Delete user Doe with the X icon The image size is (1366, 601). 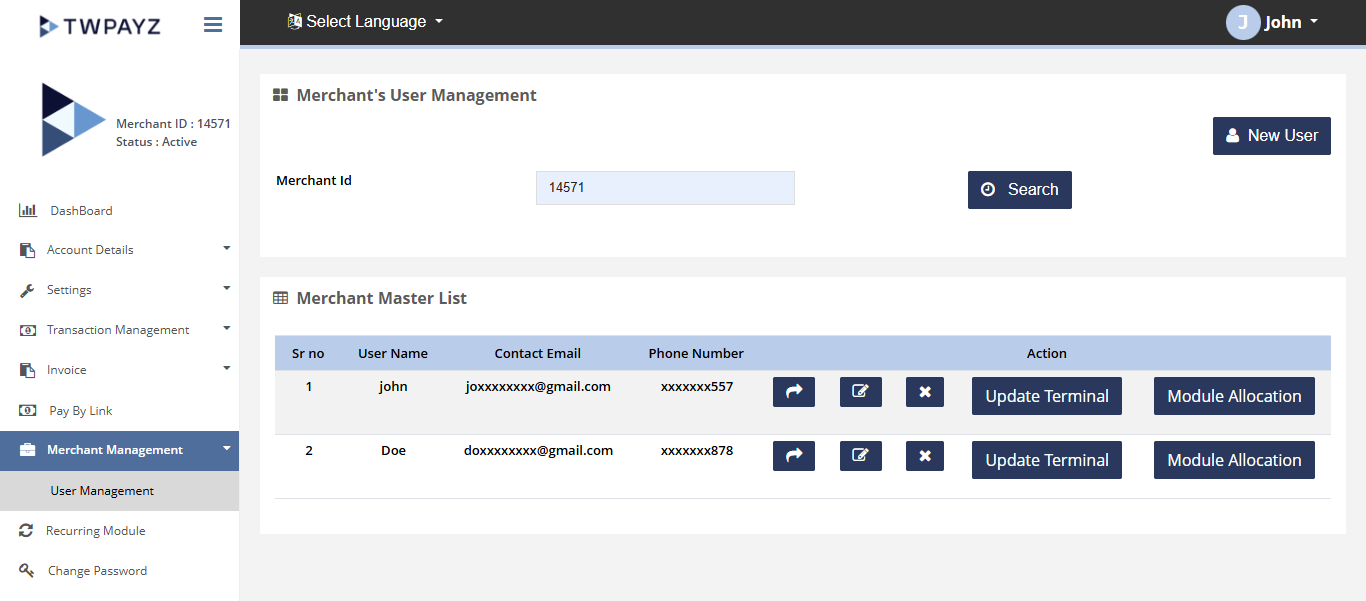pyautogui.click(x=925, y=456)
